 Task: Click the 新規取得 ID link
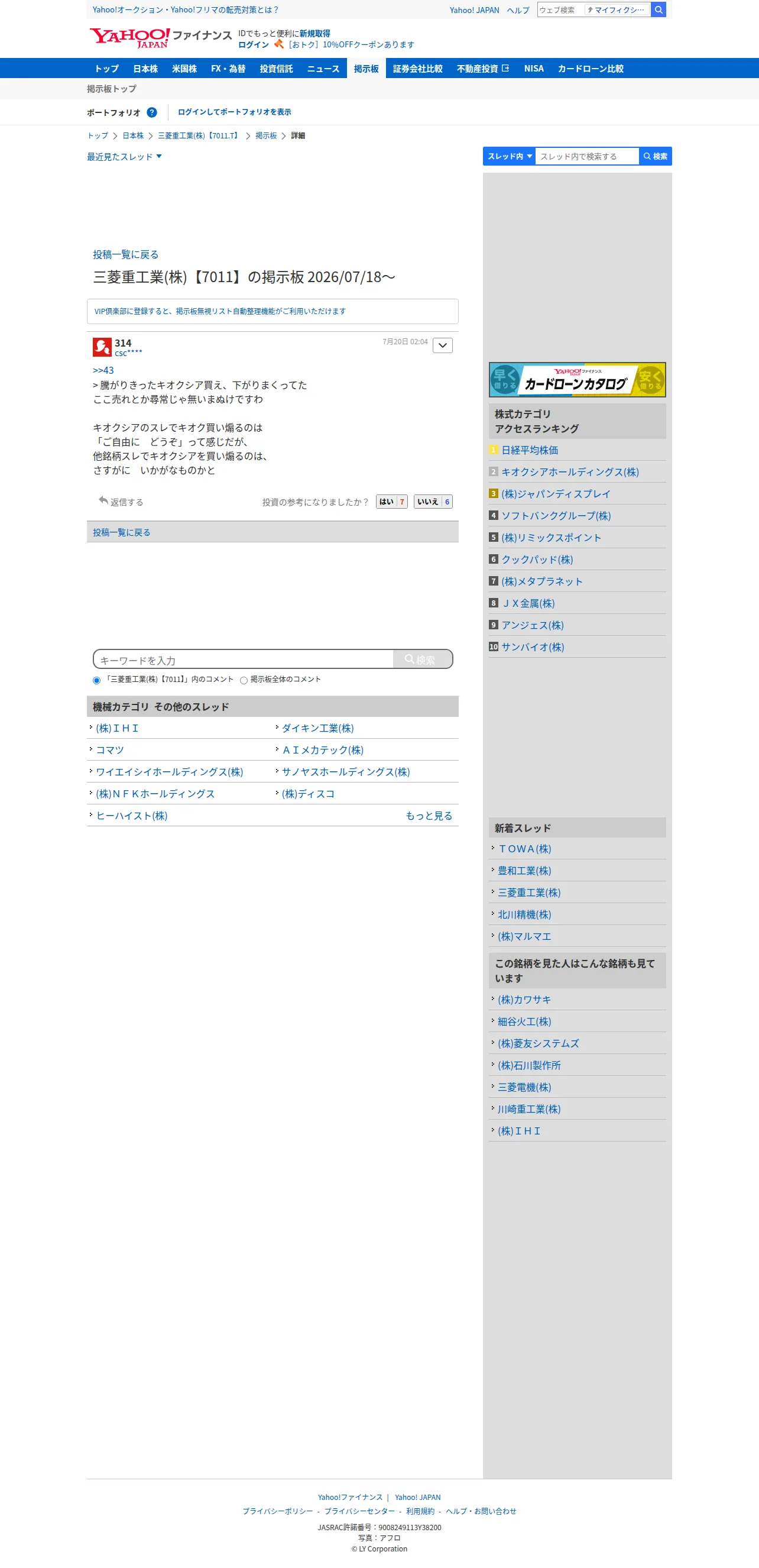pyautogui.click(x=314, y=34)
